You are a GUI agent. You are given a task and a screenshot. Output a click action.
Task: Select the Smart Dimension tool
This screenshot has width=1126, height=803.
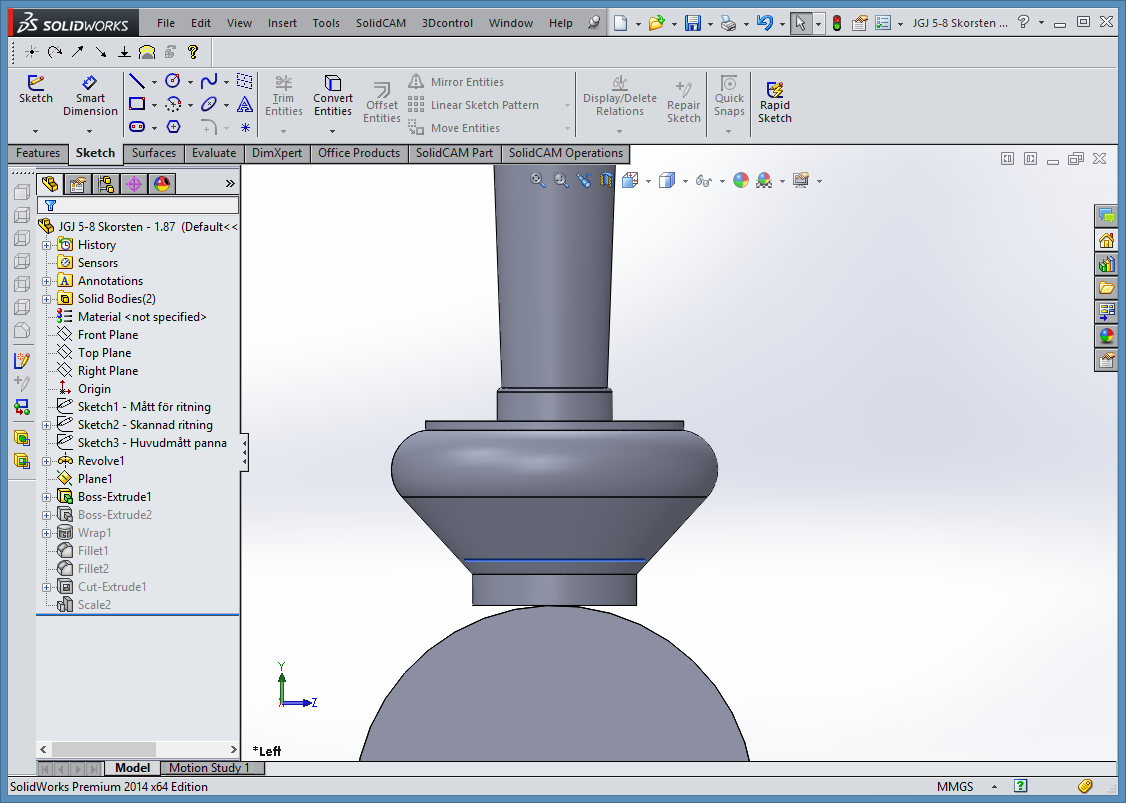[90, 96]
